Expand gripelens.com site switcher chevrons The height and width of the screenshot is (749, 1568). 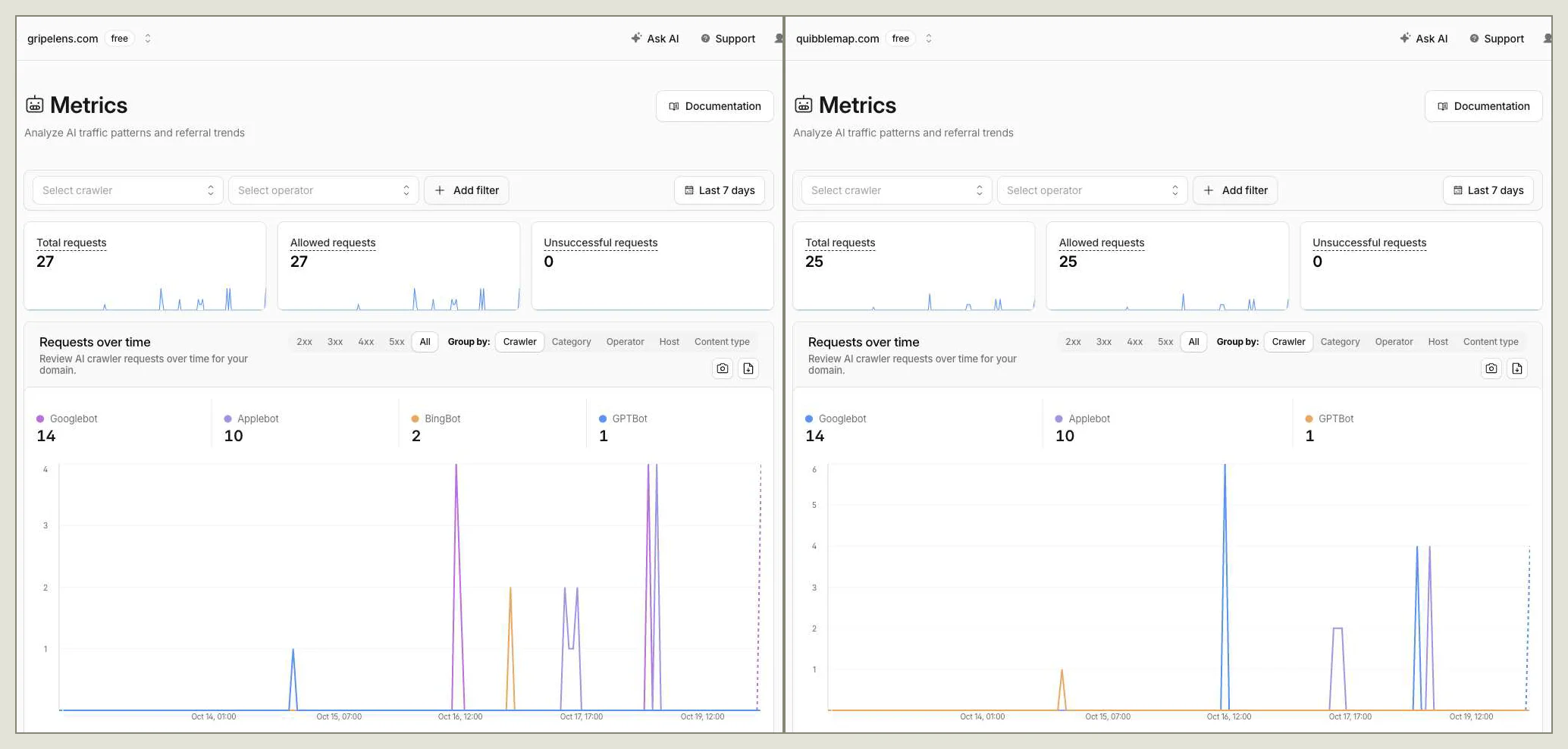point(148,39)
